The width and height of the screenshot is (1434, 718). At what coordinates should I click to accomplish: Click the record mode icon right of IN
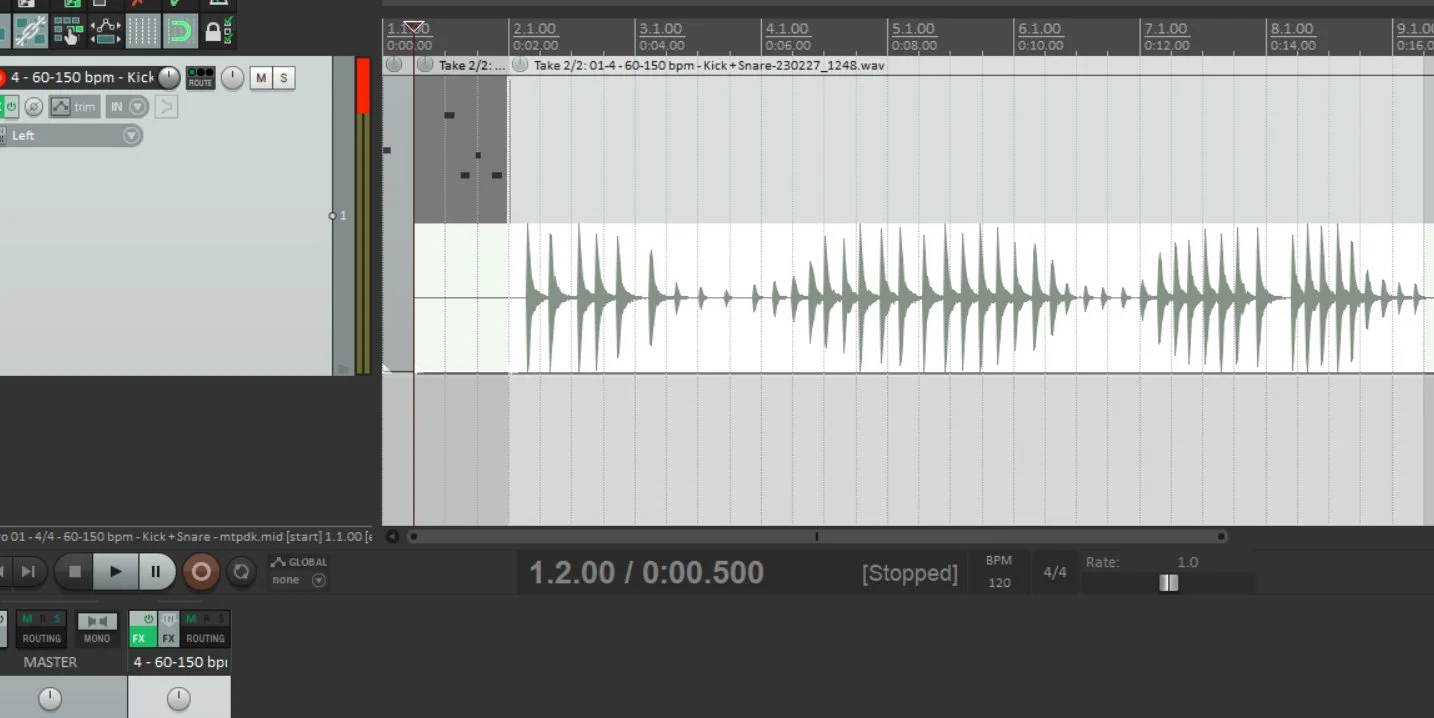coord(166,106)
